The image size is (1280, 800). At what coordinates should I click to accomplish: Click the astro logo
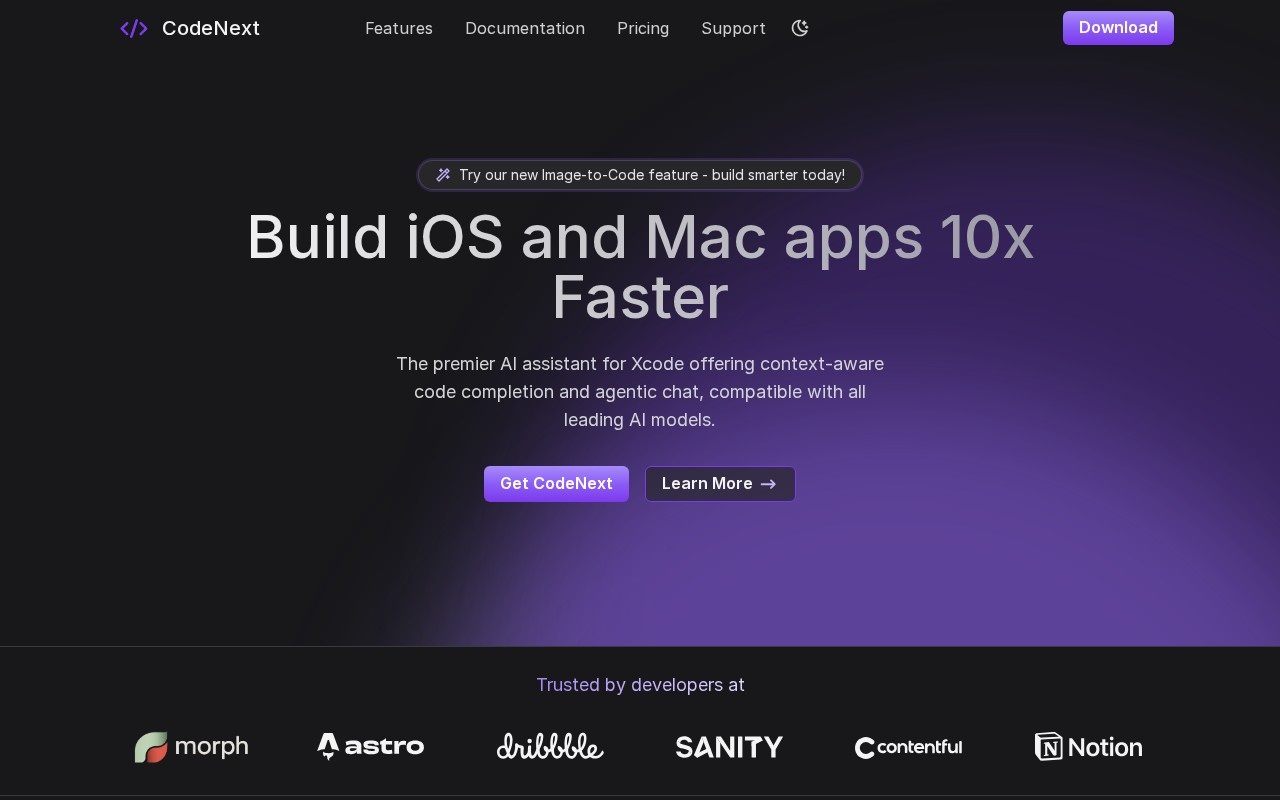(x=371, y=747)
